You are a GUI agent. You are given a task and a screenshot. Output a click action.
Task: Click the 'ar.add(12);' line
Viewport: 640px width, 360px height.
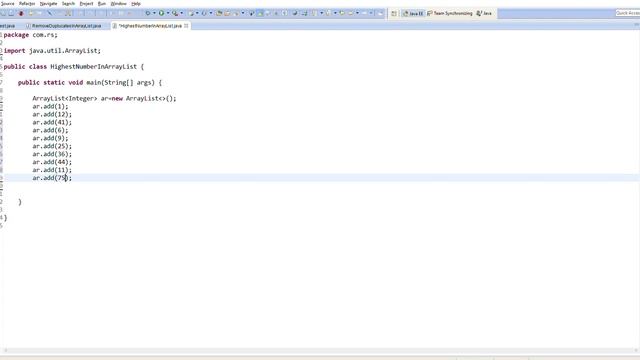pos(52,114)
